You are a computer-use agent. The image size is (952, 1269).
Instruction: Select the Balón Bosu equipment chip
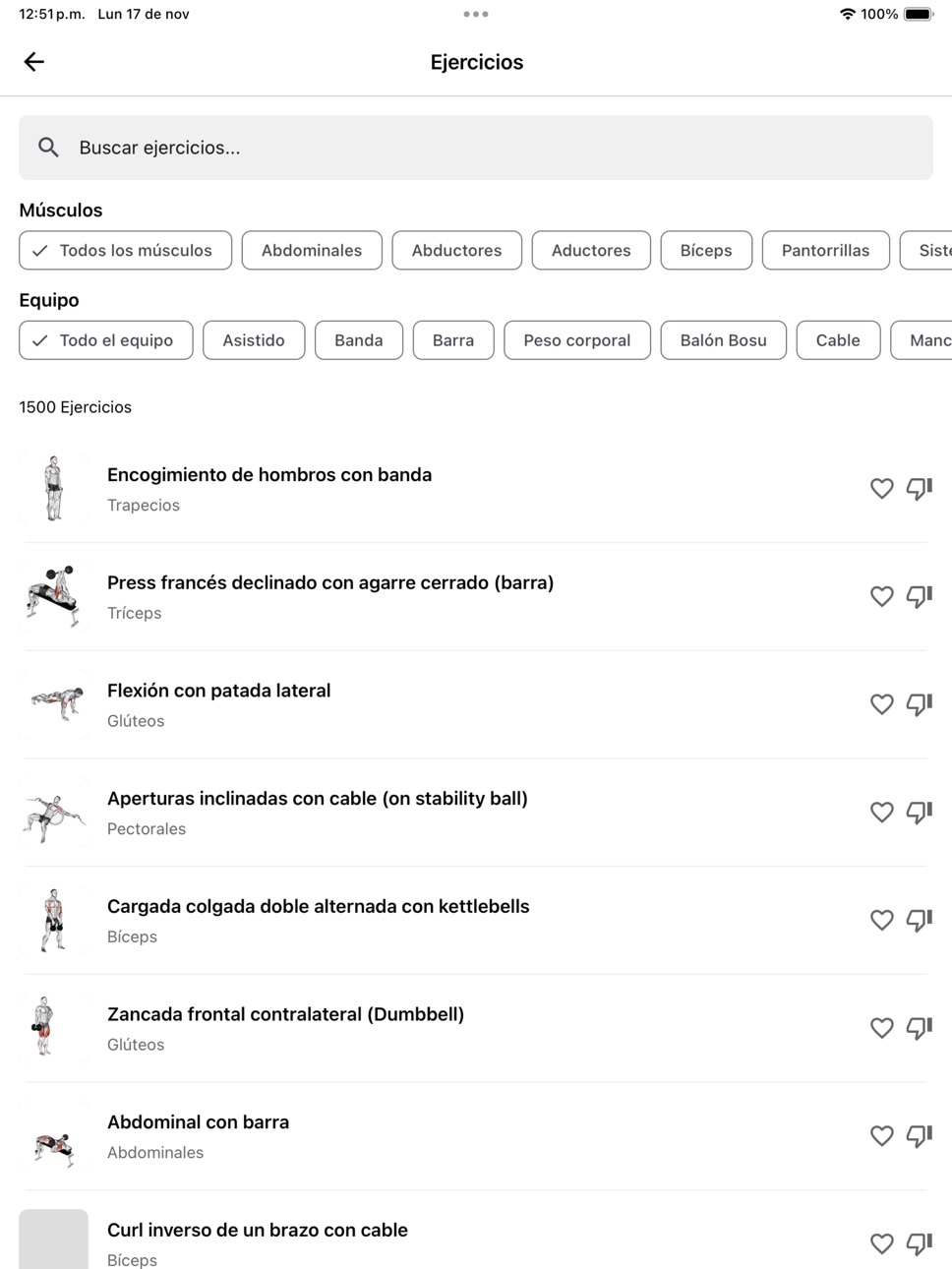click(x=724, y=339)
